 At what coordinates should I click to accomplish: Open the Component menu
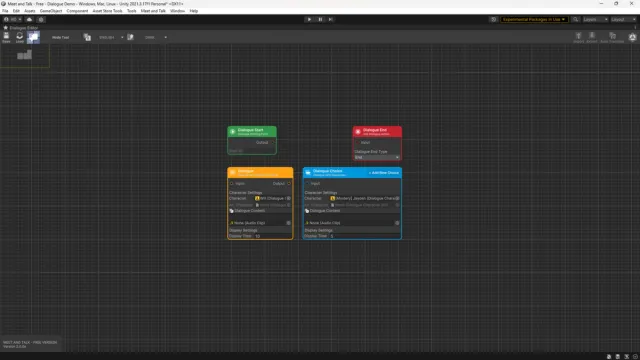pyautogui.click(x=77, y=11)
